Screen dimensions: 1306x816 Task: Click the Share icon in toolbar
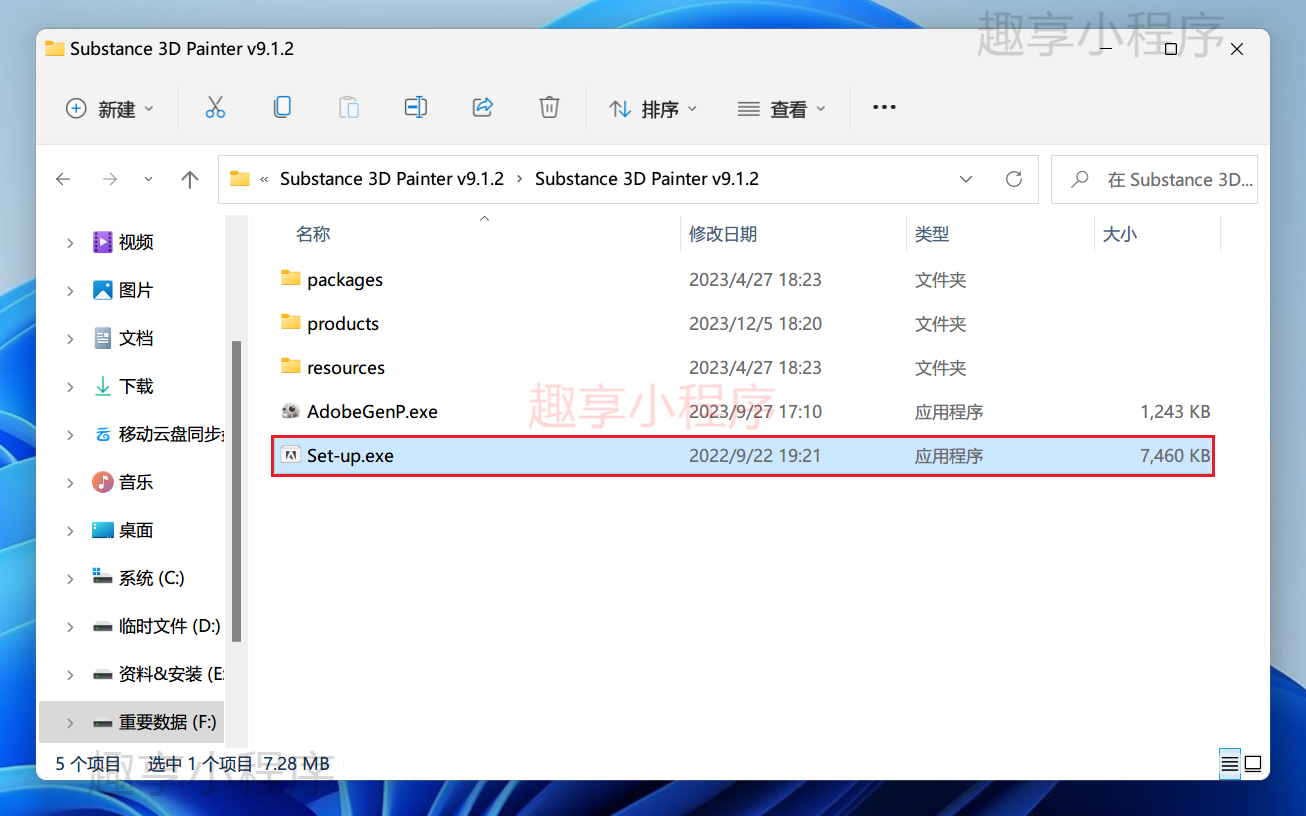tap(483, 107)
